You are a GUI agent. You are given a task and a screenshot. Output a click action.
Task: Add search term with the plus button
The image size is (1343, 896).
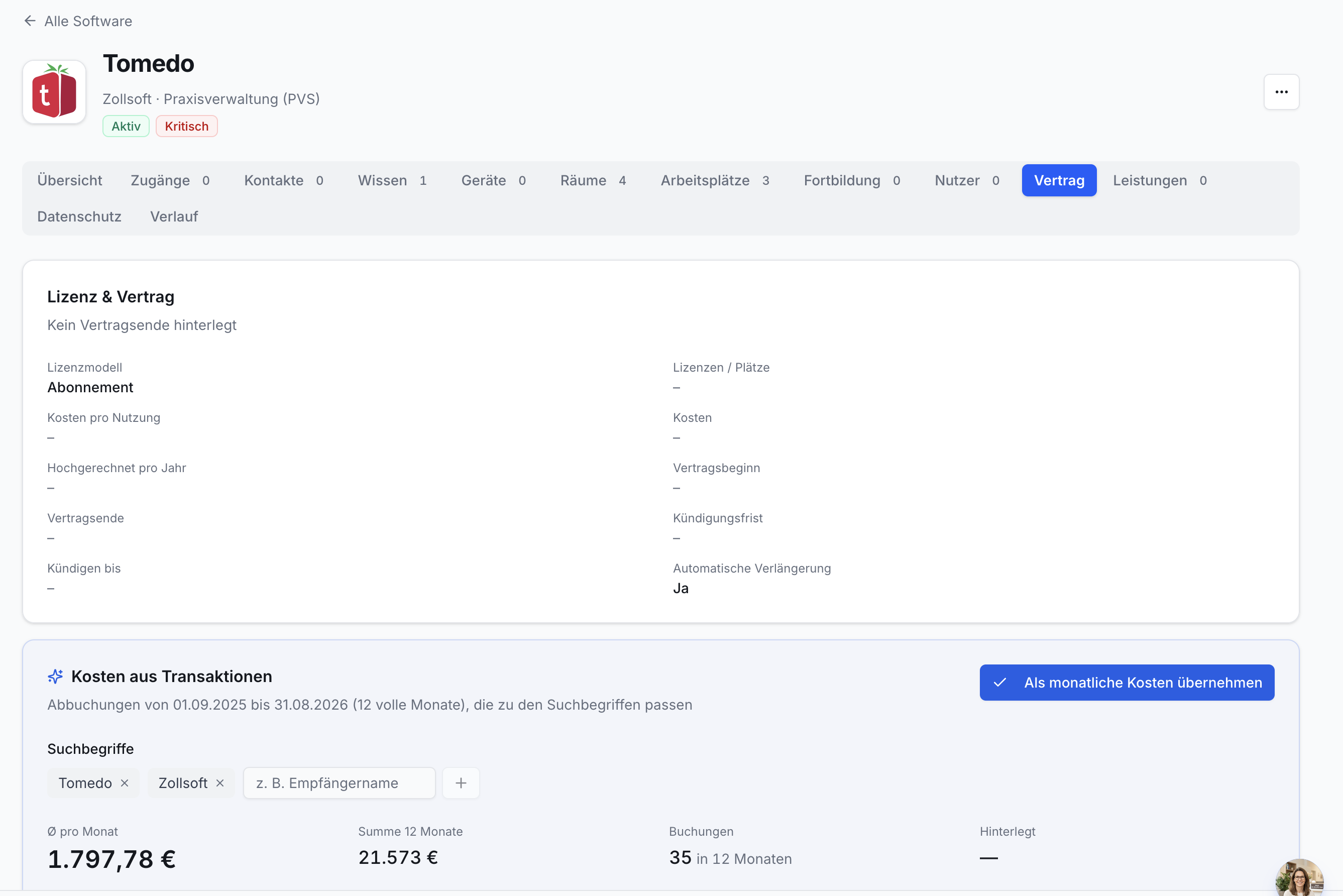(461, 783)
